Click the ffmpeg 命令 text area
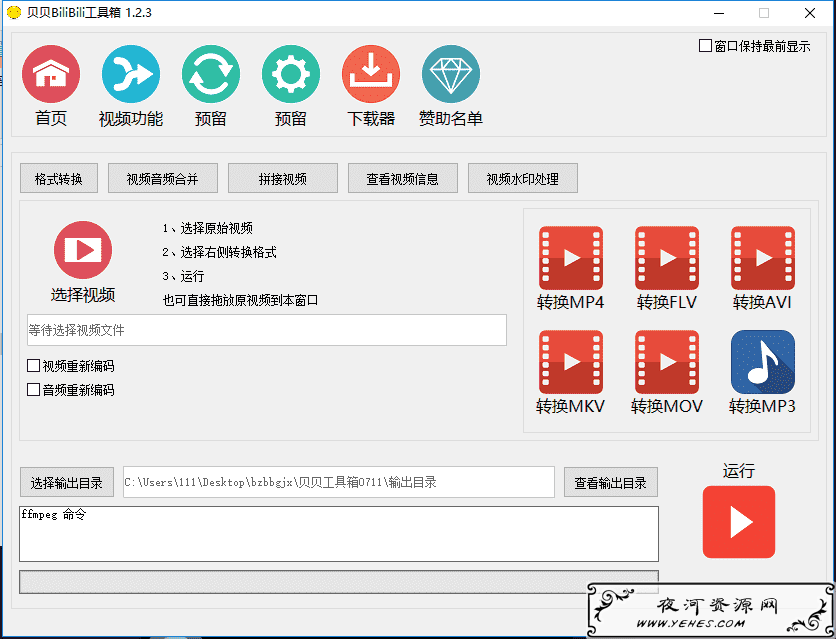 [x=339, y=534]
